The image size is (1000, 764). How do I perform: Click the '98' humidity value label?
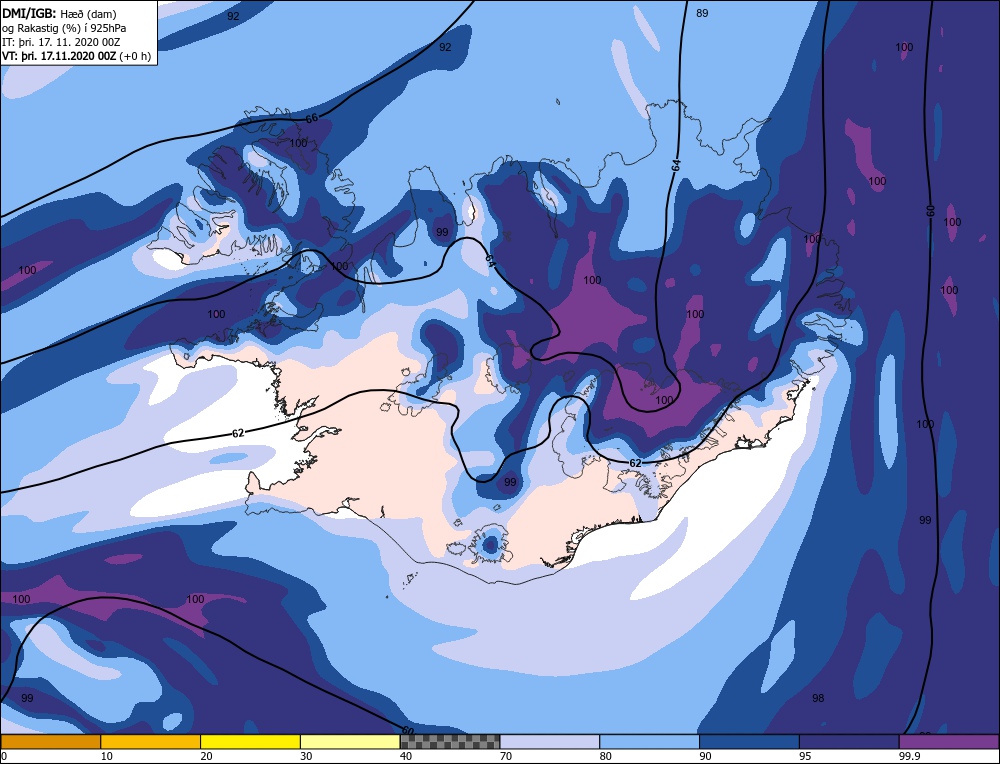pos(818,698)
